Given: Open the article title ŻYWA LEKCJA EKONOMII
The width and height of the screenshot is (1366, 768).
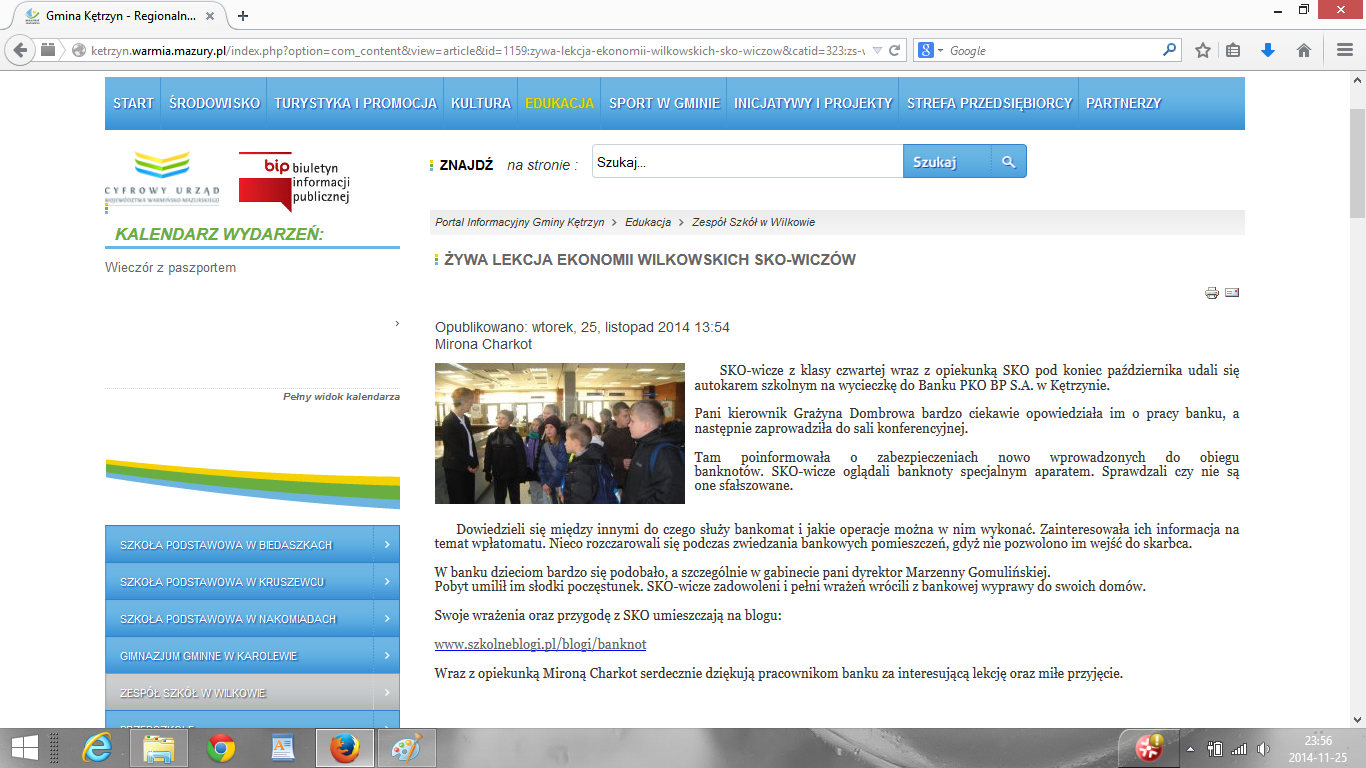Looking at the screenshot, I should 650,260.
